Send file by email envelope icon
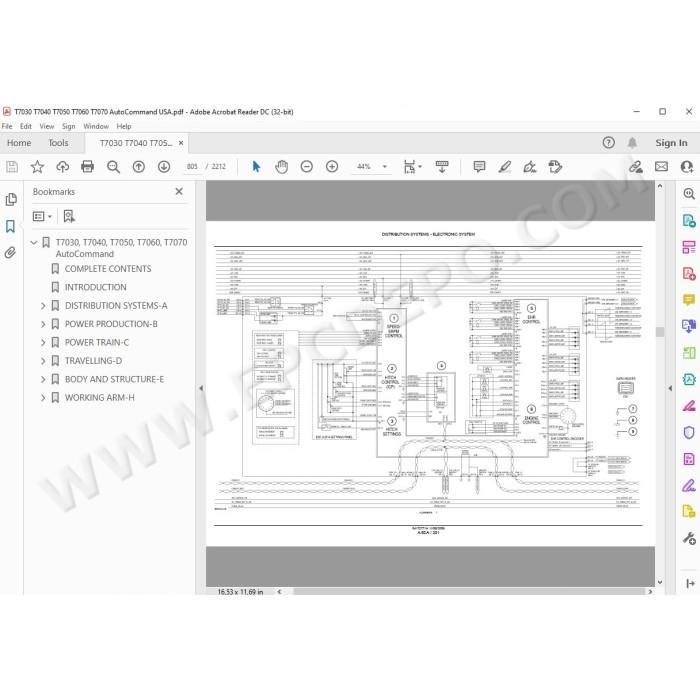The height and width of the screenshot is (700, 700). pos(661,167)
